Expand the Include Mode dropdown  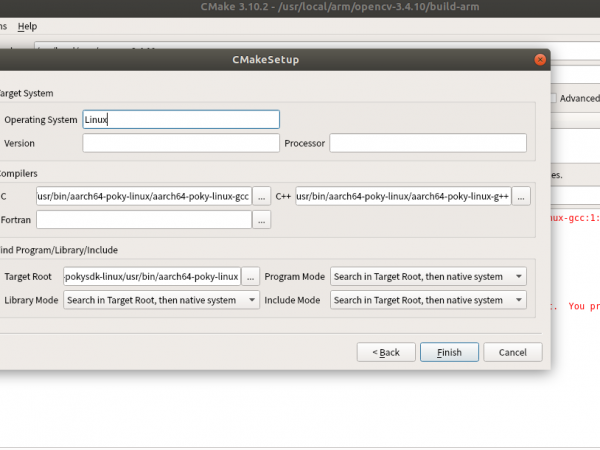pyautogui.click(x=429, y=300)
